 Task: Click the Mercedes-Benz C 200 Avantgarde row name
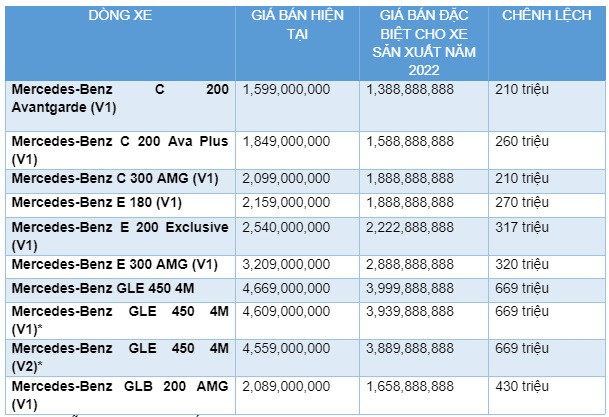[120, 97]
